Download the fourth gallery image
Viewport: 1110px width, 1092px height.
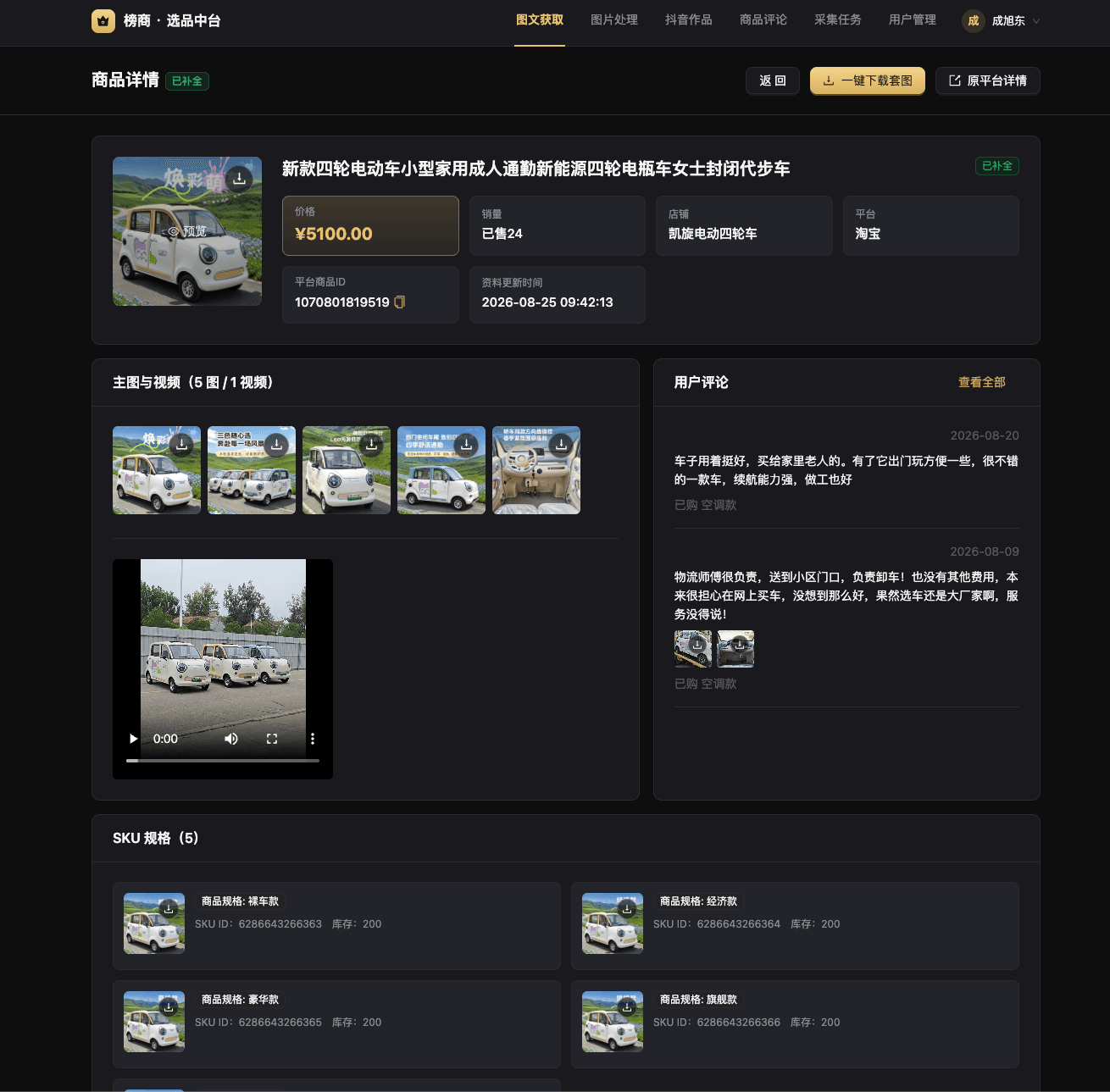[467, 445]
